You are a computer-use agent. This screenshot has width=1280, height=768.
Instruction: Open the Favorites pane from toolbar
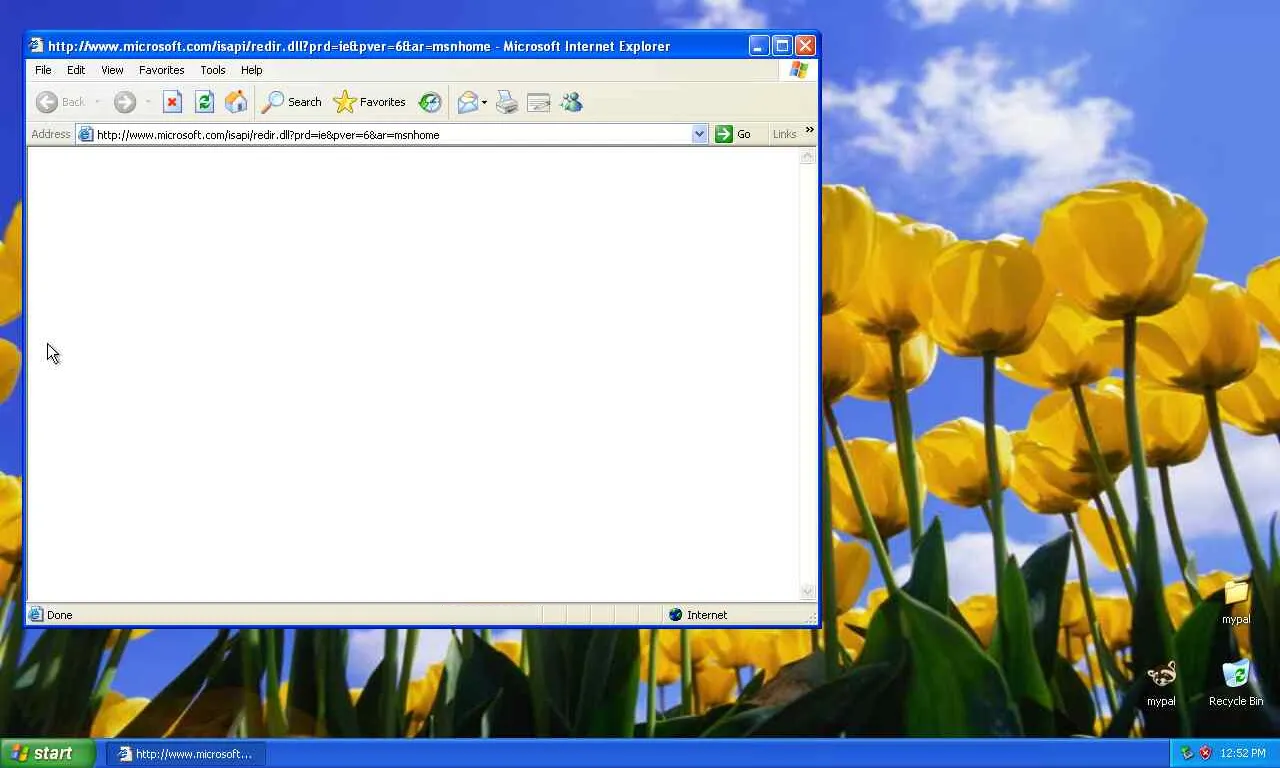tap(369, 102)
